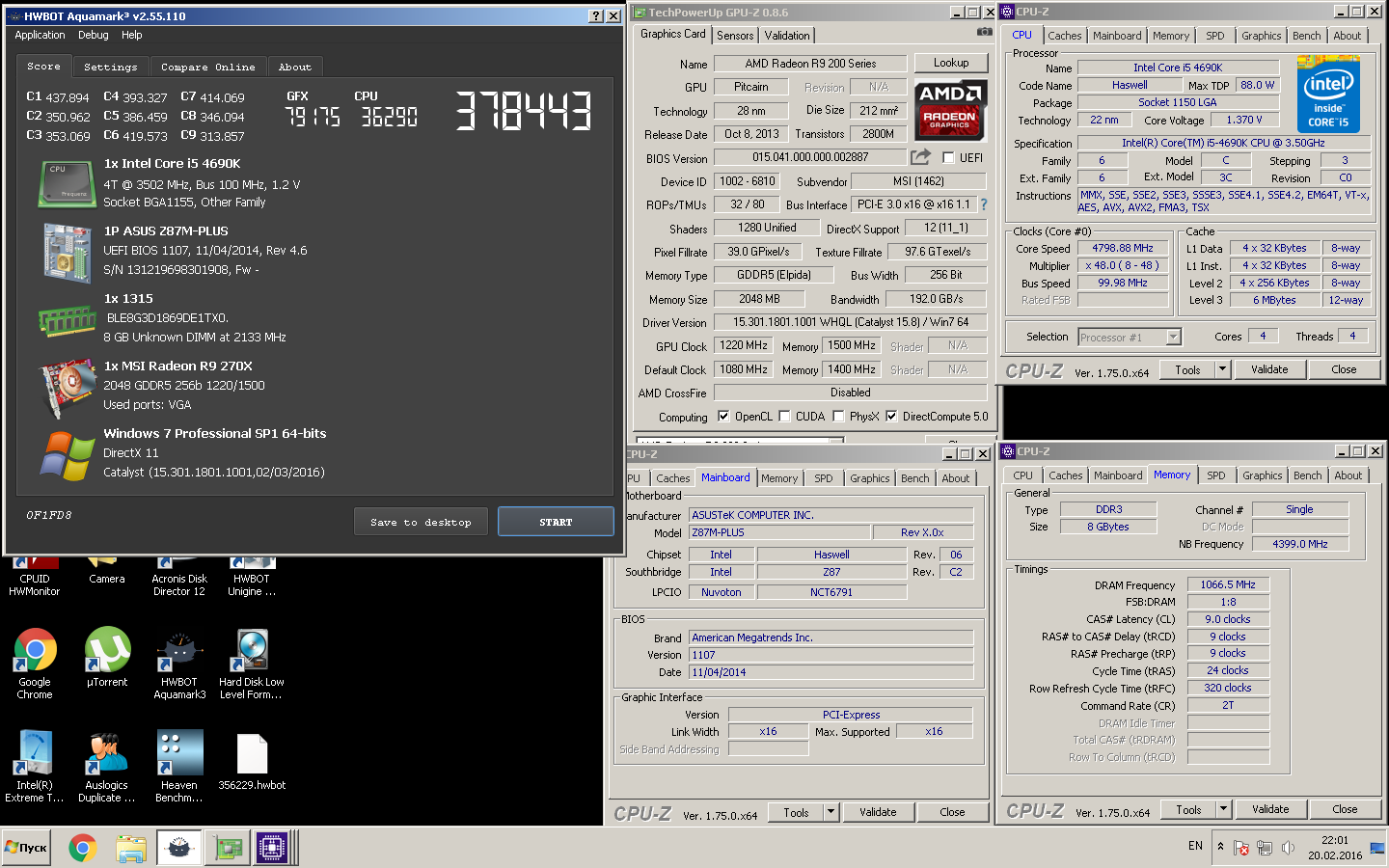Switch to the Settings tab in Aquamark3

(110, 67)
